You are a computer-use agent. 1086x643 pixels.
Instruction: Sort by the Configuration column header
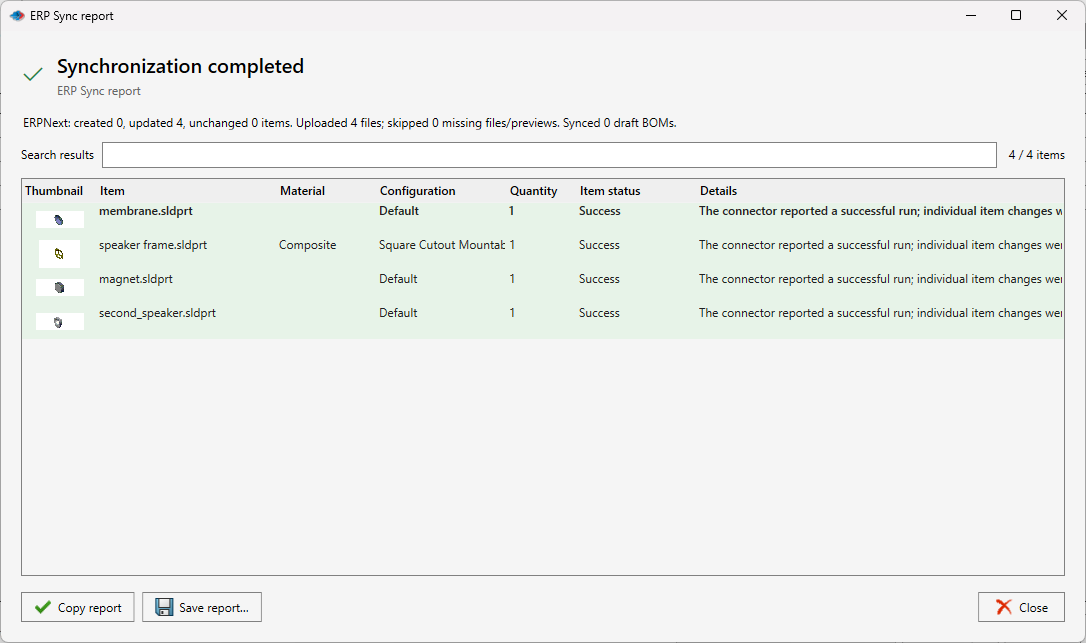click(418, 191)
